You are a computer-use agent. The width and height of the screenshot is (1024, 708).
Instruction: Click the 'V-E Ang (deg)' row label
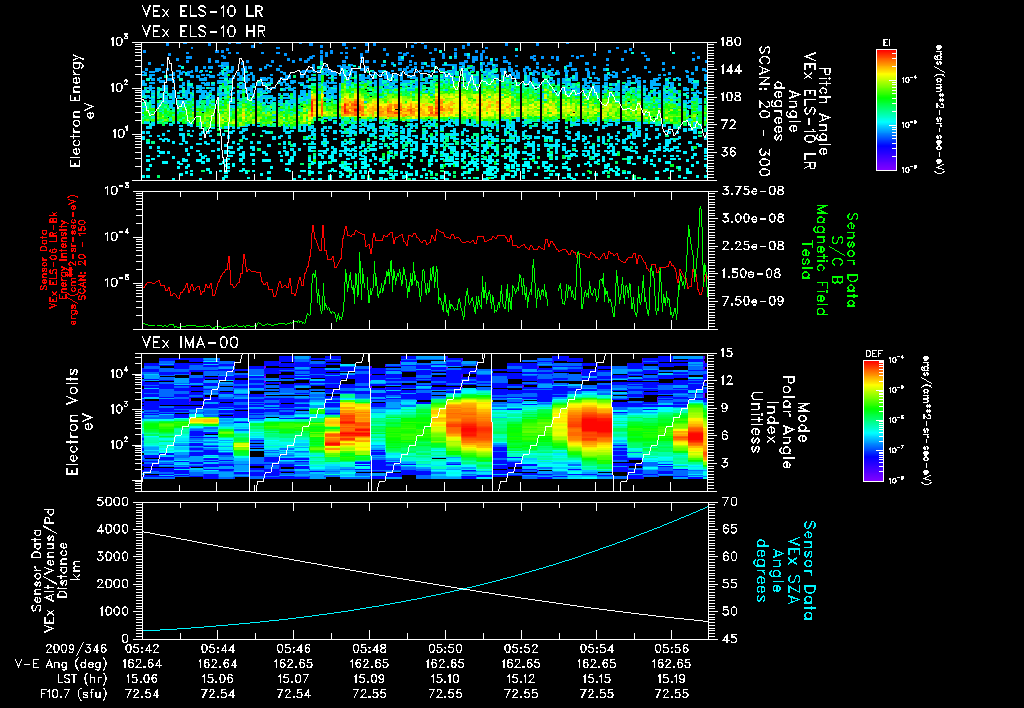pyautogui.click(x=60, y=664)
